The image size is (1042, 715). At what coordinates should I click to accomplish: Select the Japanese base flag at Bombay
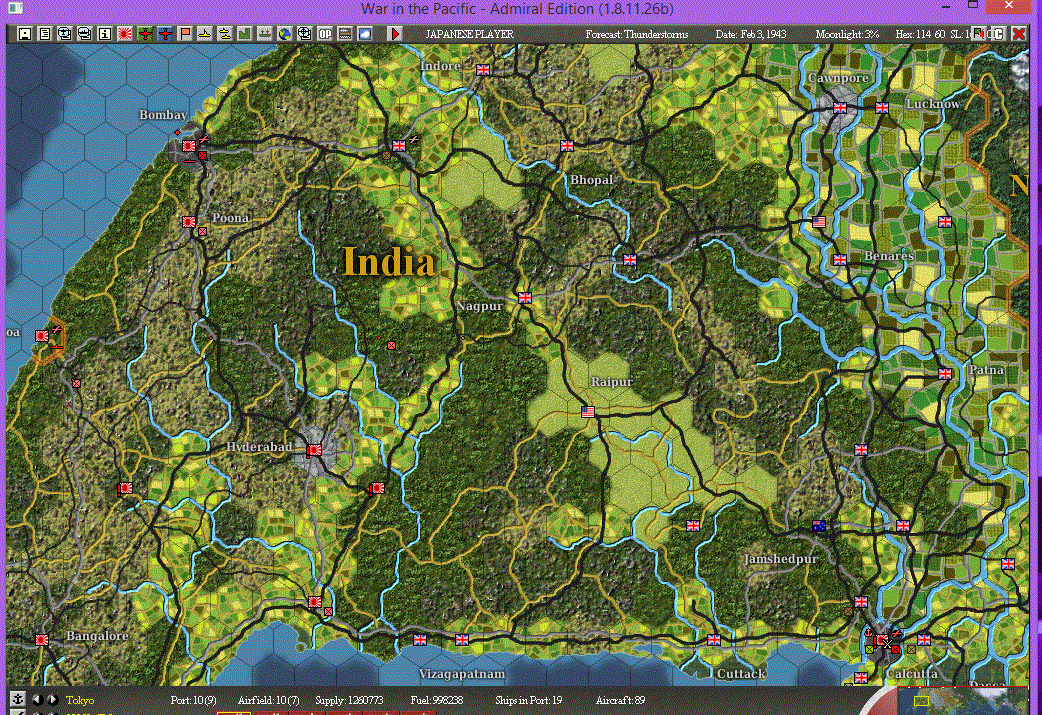pos(189,146)
